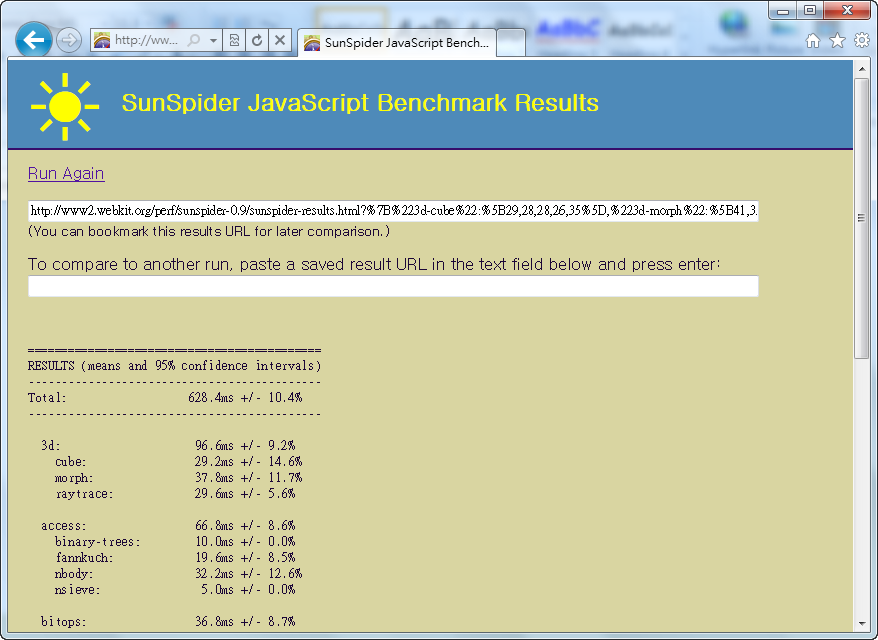The image size is (878, 640).
Task: Open the address bar dropdown arrow
Action: pos(213,40)
